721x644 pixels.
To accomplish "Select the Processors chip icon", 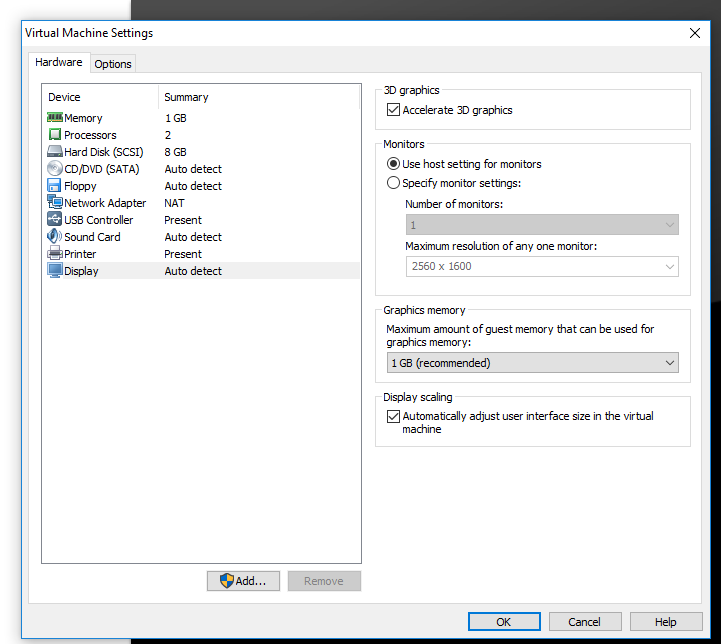I will click(55, 135).
